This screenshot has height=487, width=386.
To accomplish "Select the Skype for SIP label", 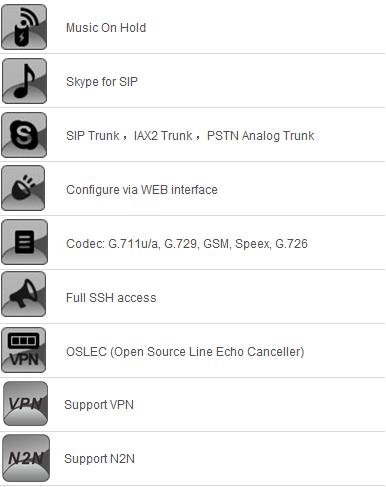I will (102, 82).
